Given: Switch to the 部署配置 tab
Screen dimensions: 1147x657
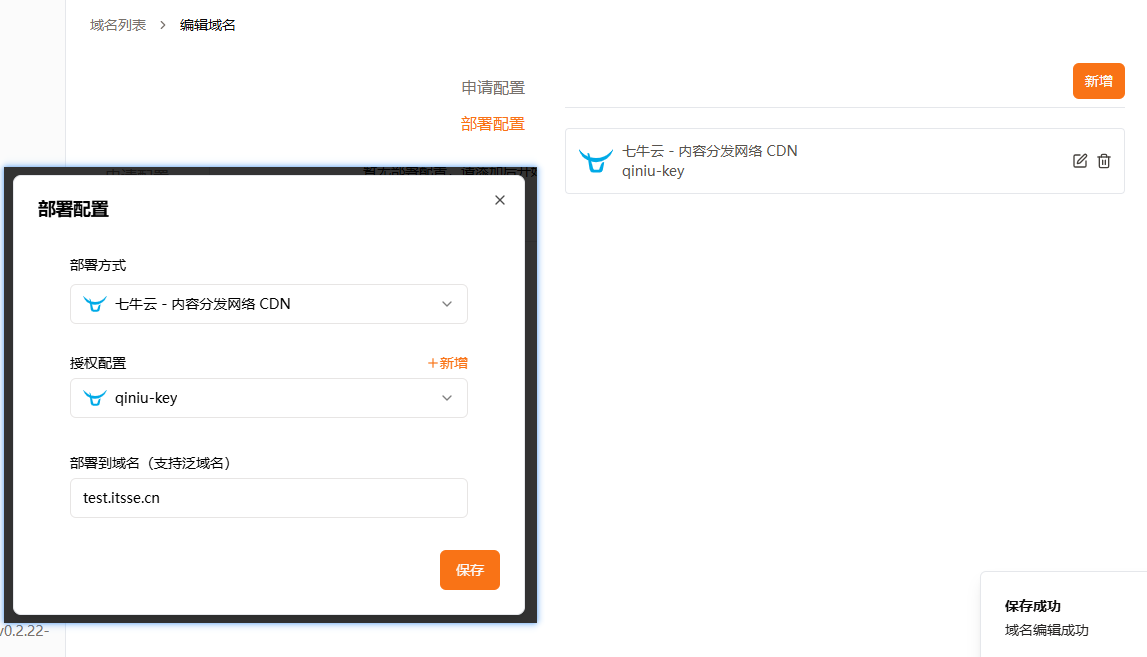Looking at the screenshot, I should coord(493,124).
